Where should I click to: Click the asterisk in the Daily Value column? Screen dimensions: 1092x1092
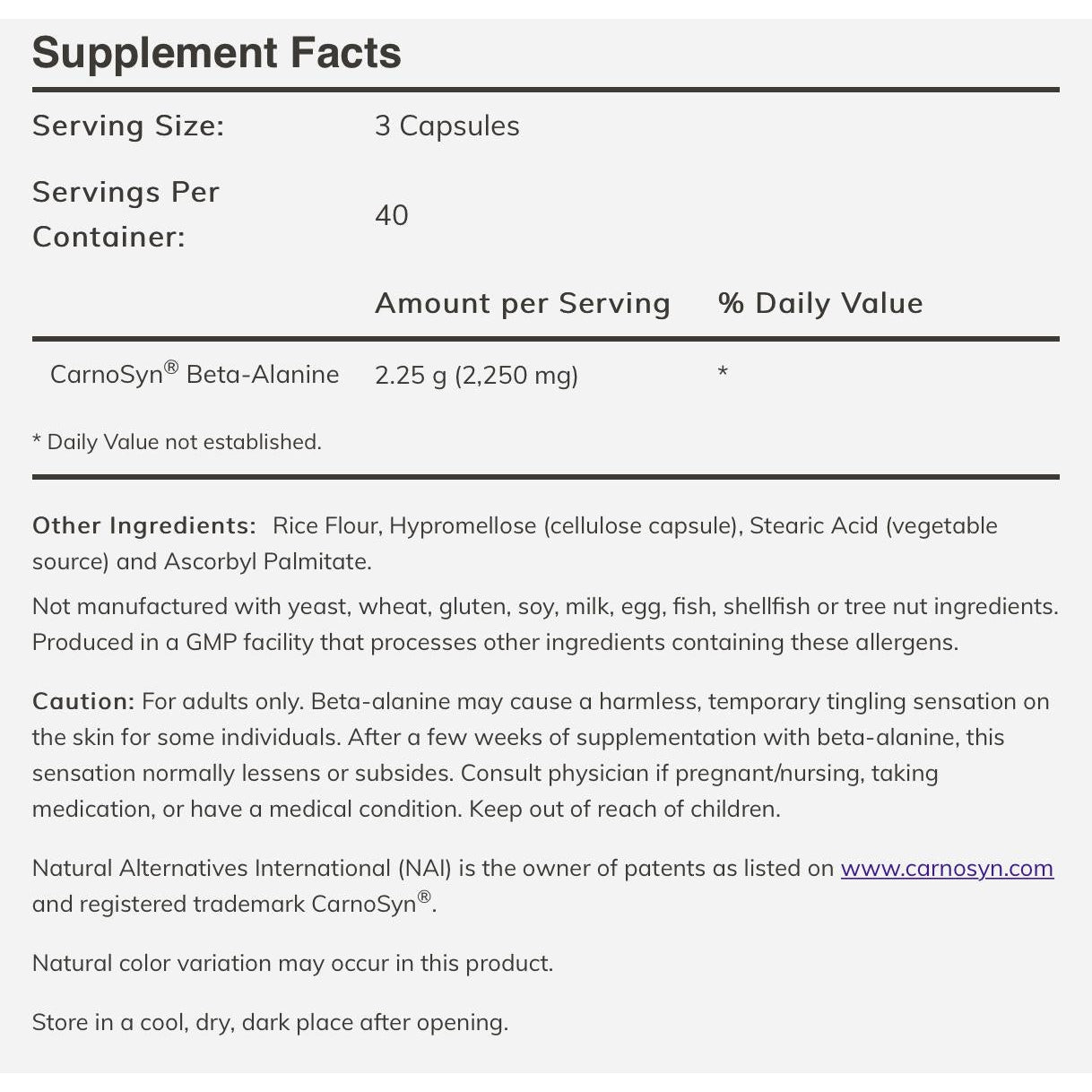723,372
